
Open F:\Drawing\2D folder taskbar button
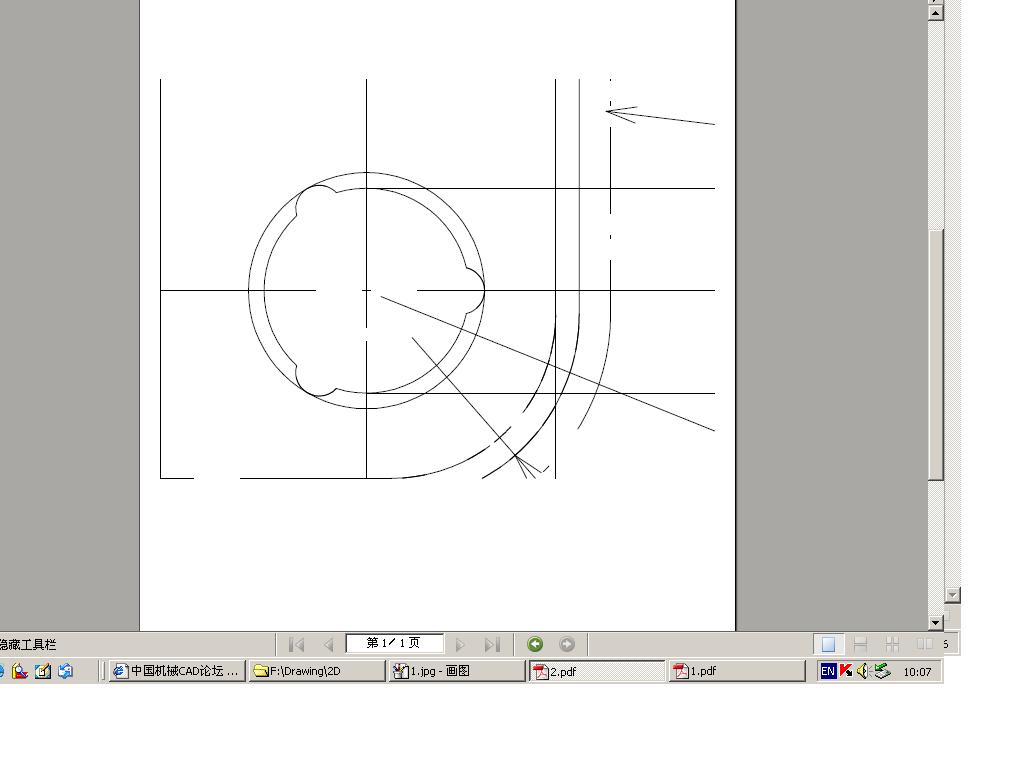pos(317,671)
